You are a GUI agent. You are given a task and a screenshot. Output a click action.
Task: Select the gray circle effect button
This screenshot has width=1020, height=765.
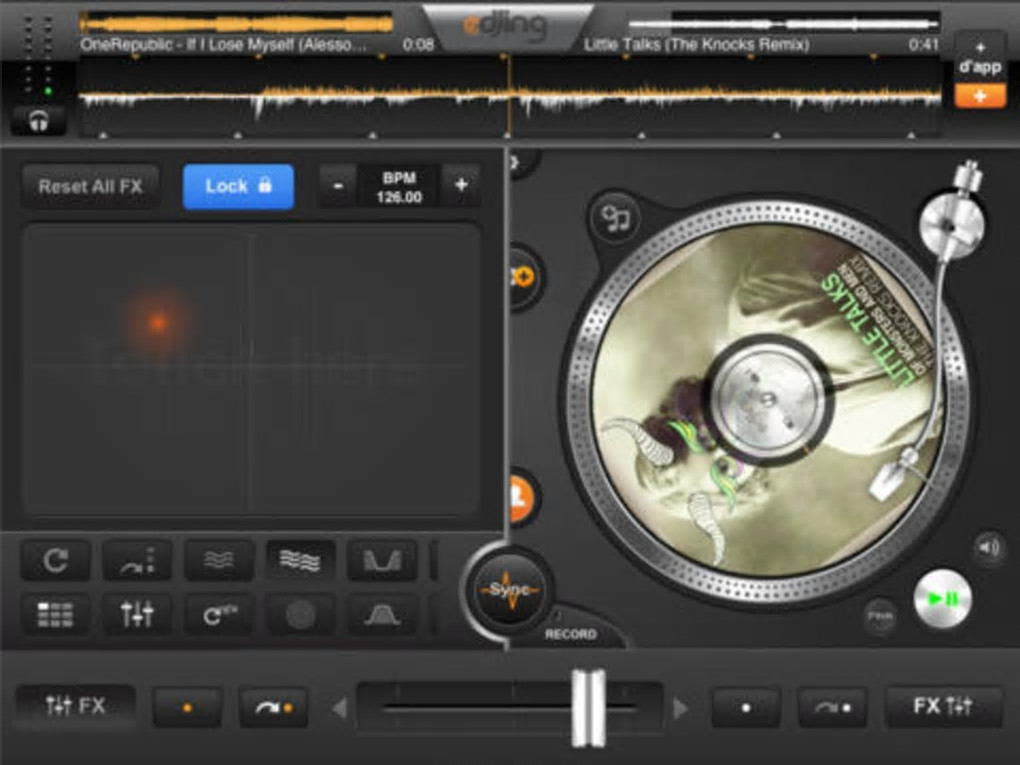[x=301, y=614]
